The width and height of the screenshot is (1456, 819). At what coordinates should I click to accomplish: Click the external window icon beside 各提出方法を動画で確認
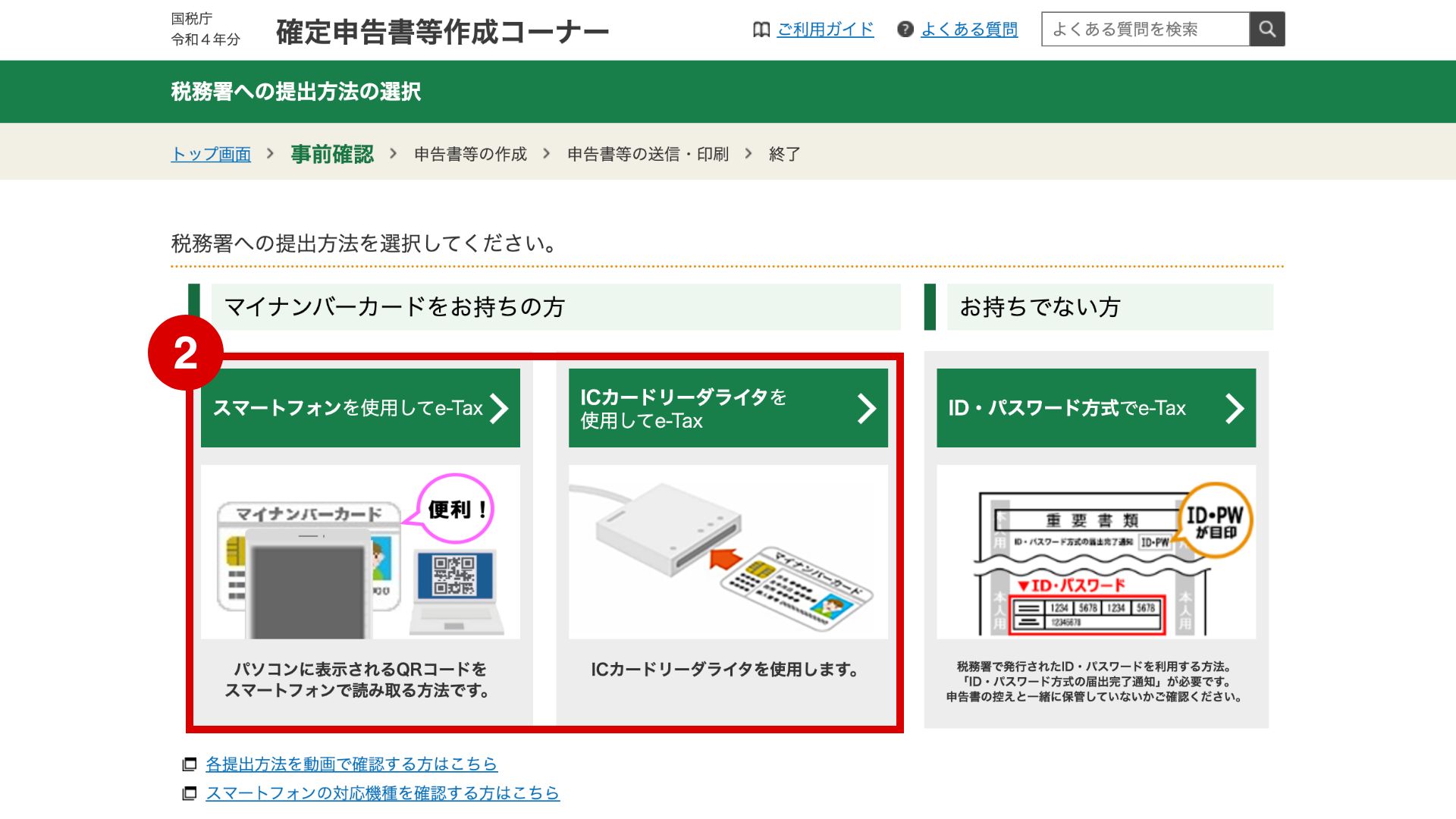190,764
